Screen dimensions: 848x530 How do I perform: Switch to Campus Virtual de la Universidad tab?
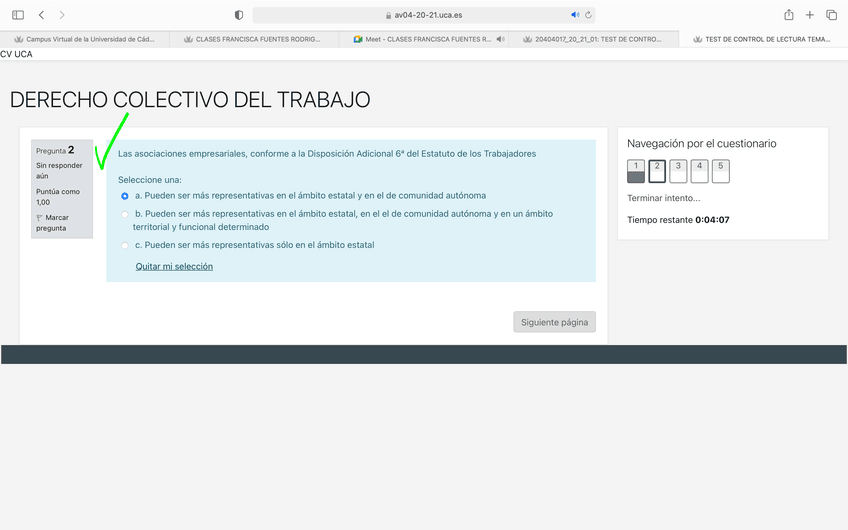tap(85, 39)
